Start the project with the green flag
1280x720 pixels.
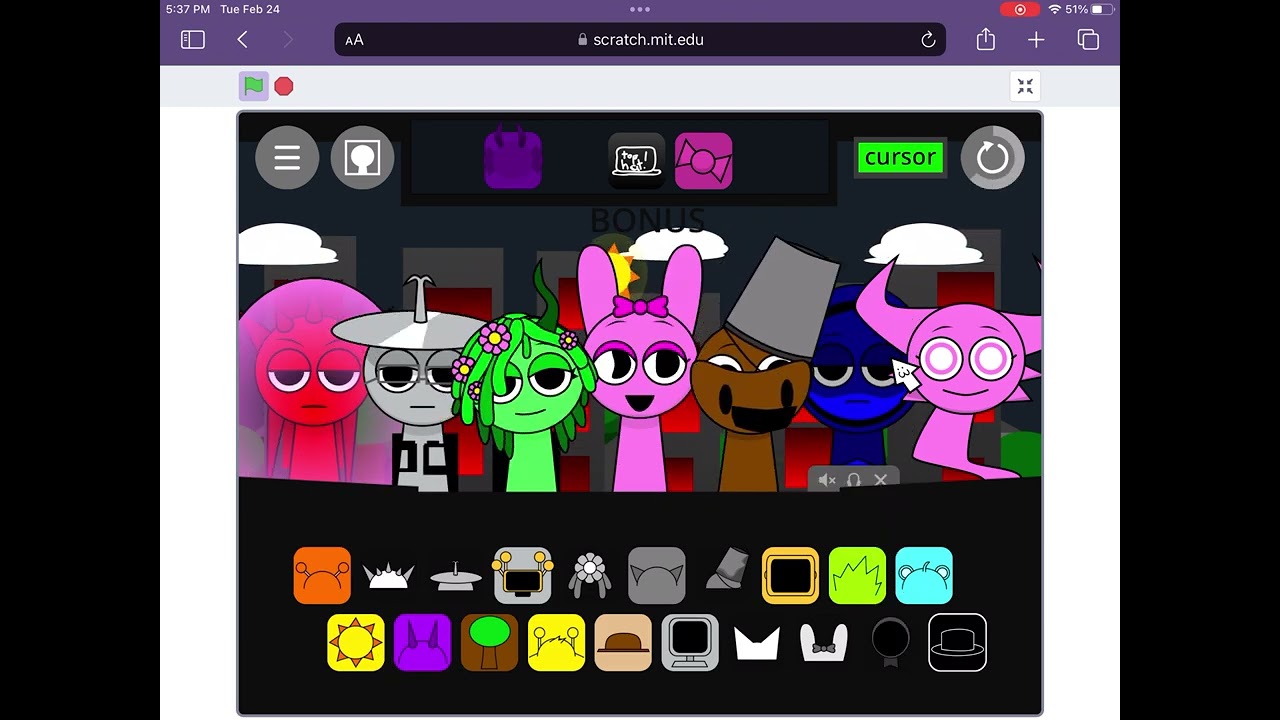(254, 86)
